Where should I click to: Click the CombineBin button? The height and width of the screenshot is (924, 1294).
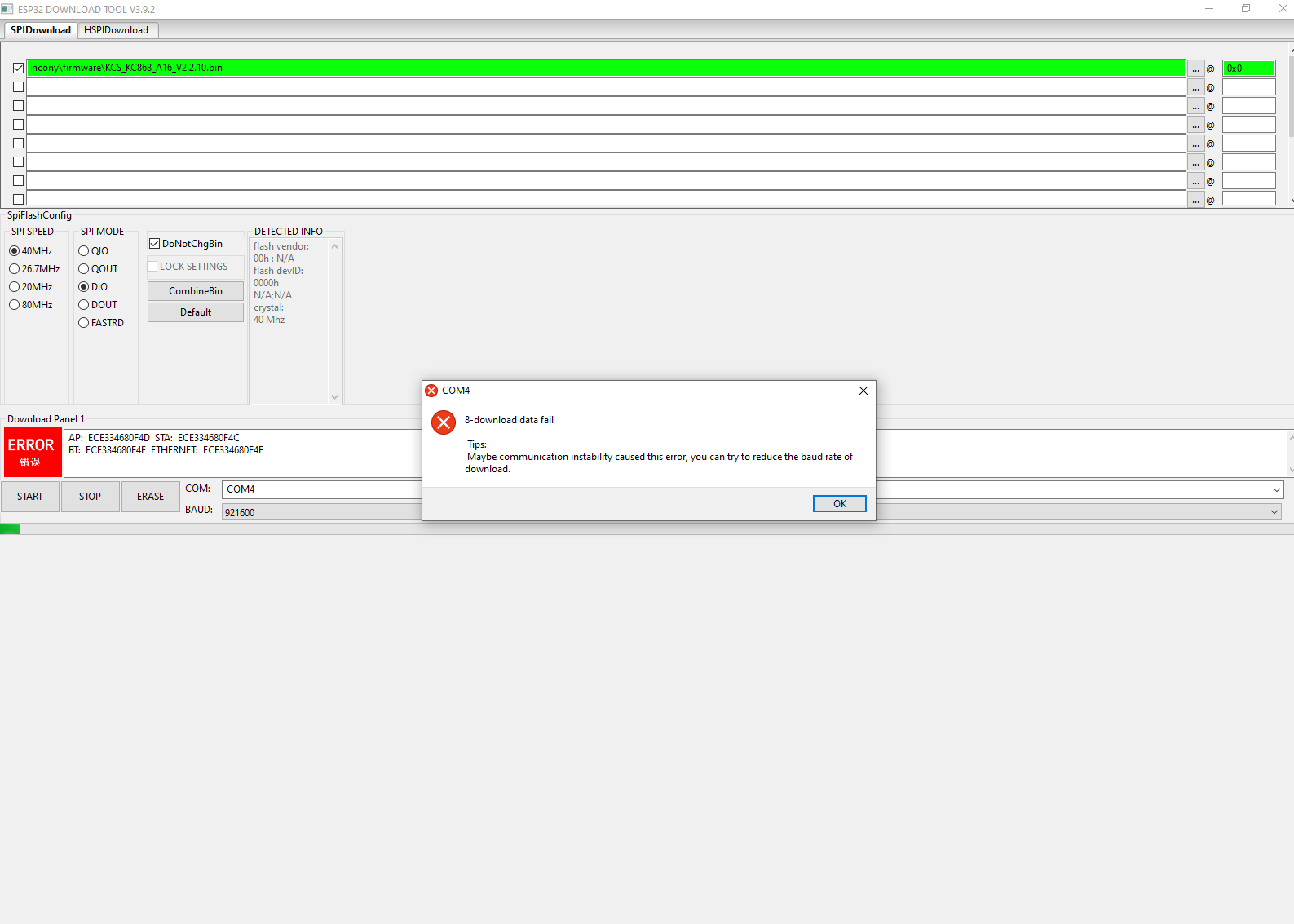pyautogui.click(x=196, y=291)
